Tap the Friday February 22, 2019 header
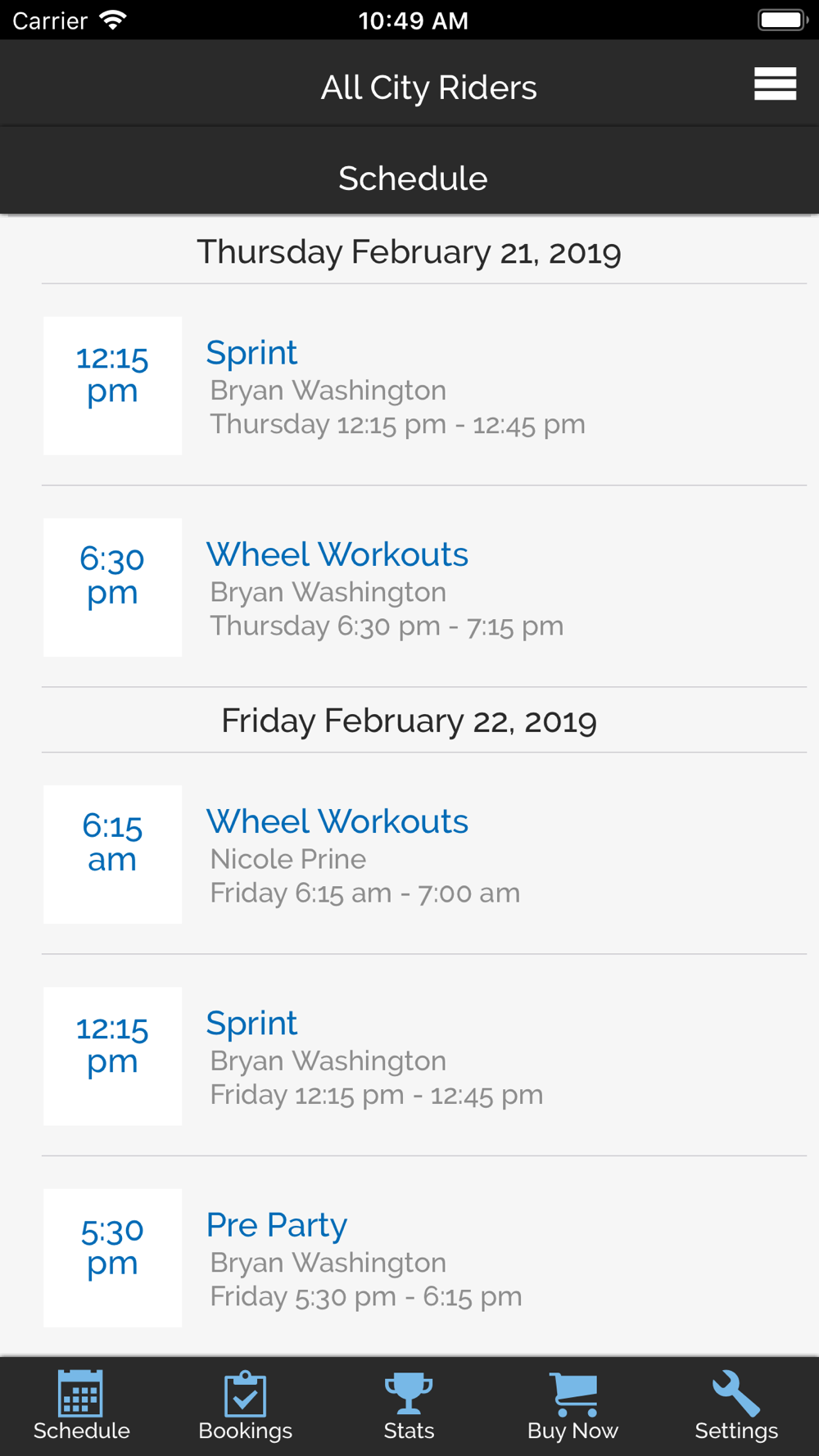Screen dimensions: 819x1456 click(409, 721)
